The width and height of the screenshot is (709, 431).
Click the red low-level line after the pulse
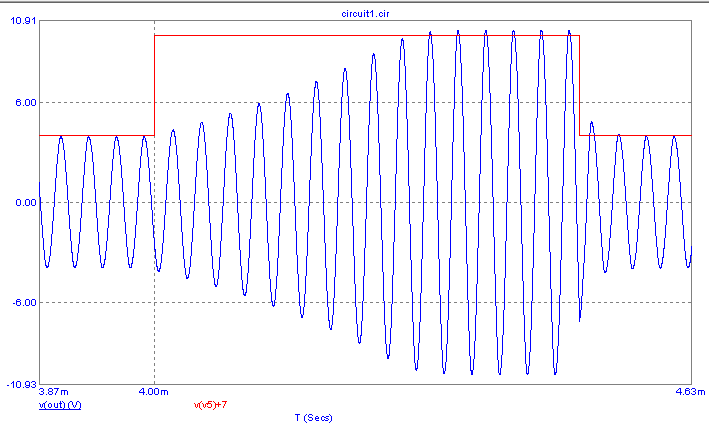pos(640,135)
